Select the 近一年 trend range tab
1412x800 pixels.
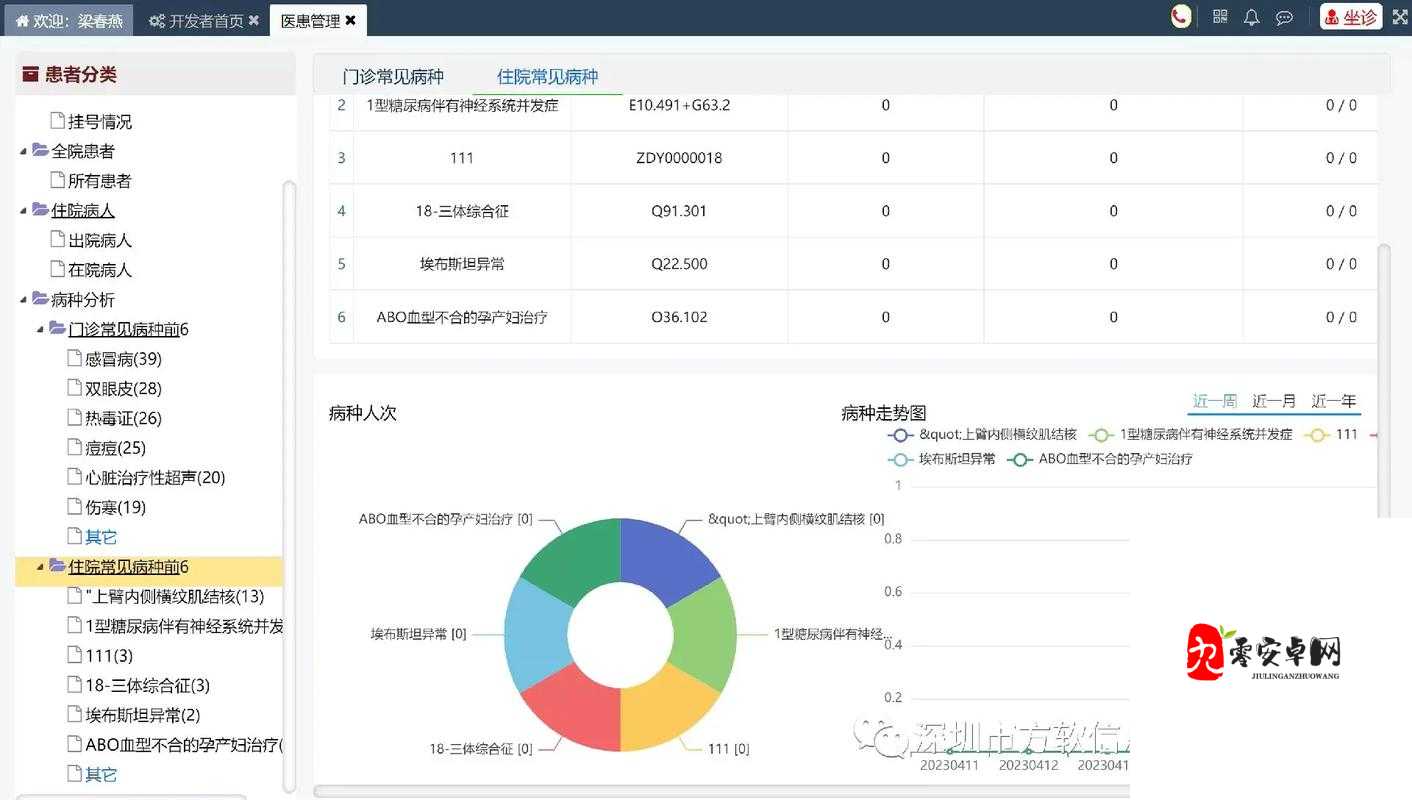tap(1334, 401)
